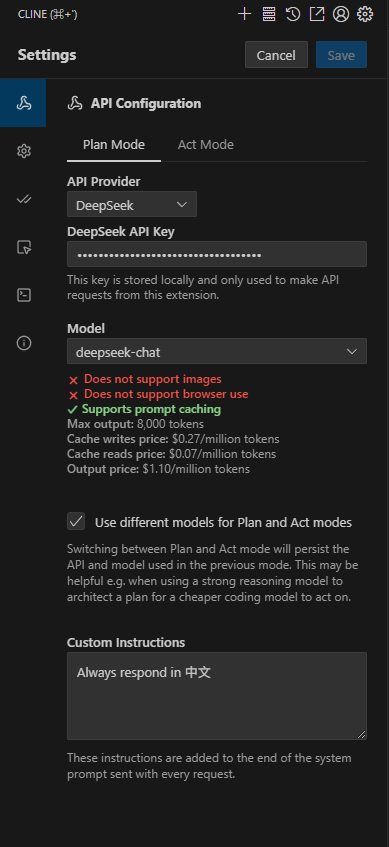Viewport: 389px width, 847px height.
Task: Click the Save button
Action: coord(341,55)
